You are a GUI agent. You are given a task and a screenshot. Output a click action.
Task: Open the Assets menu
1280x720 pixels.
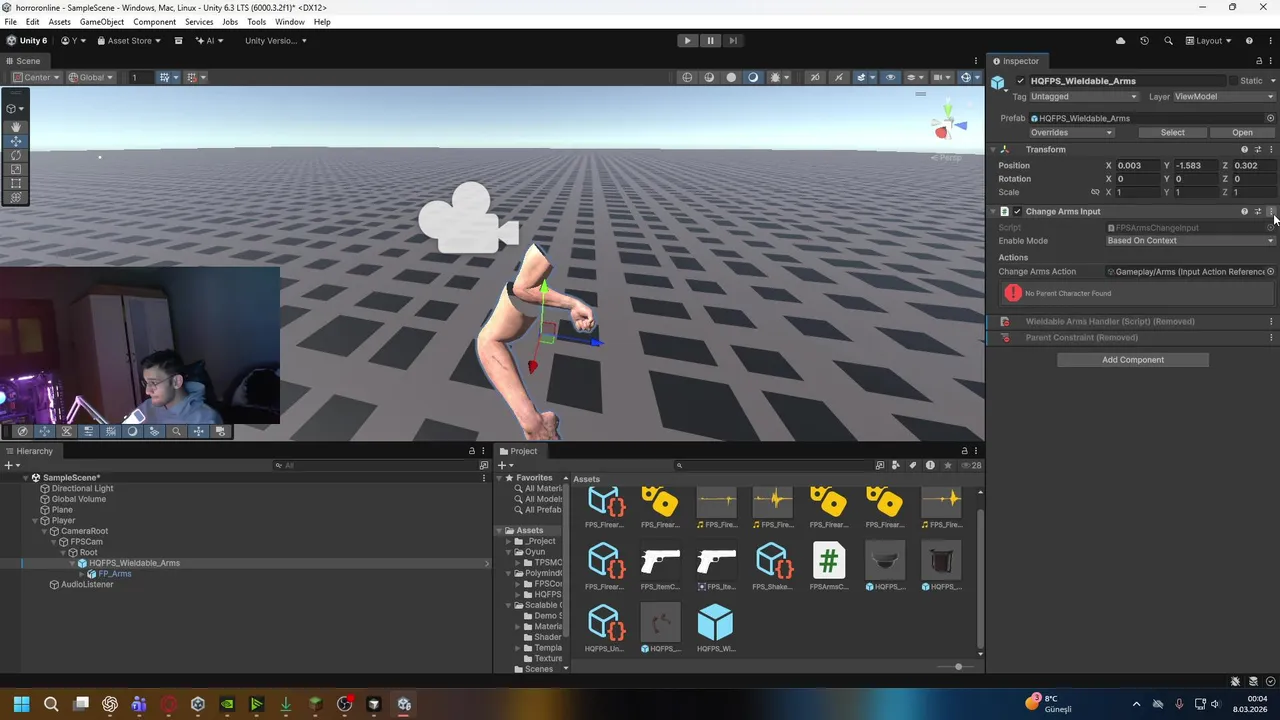pyautogui.click(x=60, y=22)
